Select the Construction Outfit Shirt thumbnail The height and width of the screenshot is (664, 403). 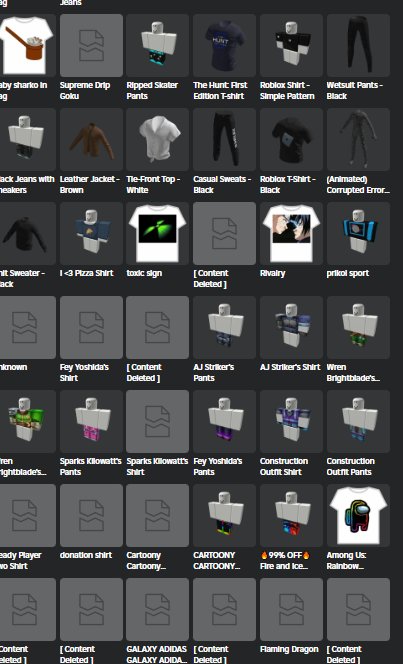point(291,421)
